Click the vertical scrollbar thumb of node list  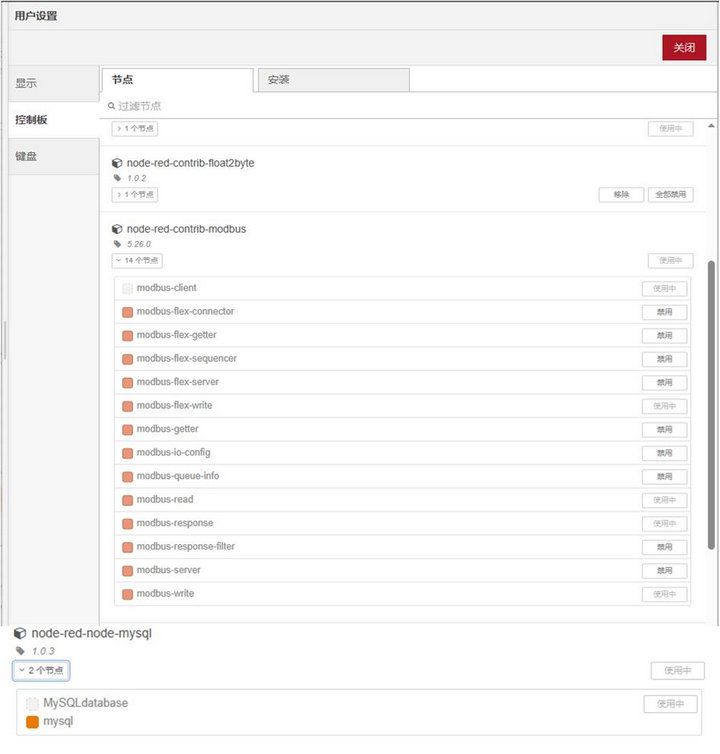(x=711, y=405)
